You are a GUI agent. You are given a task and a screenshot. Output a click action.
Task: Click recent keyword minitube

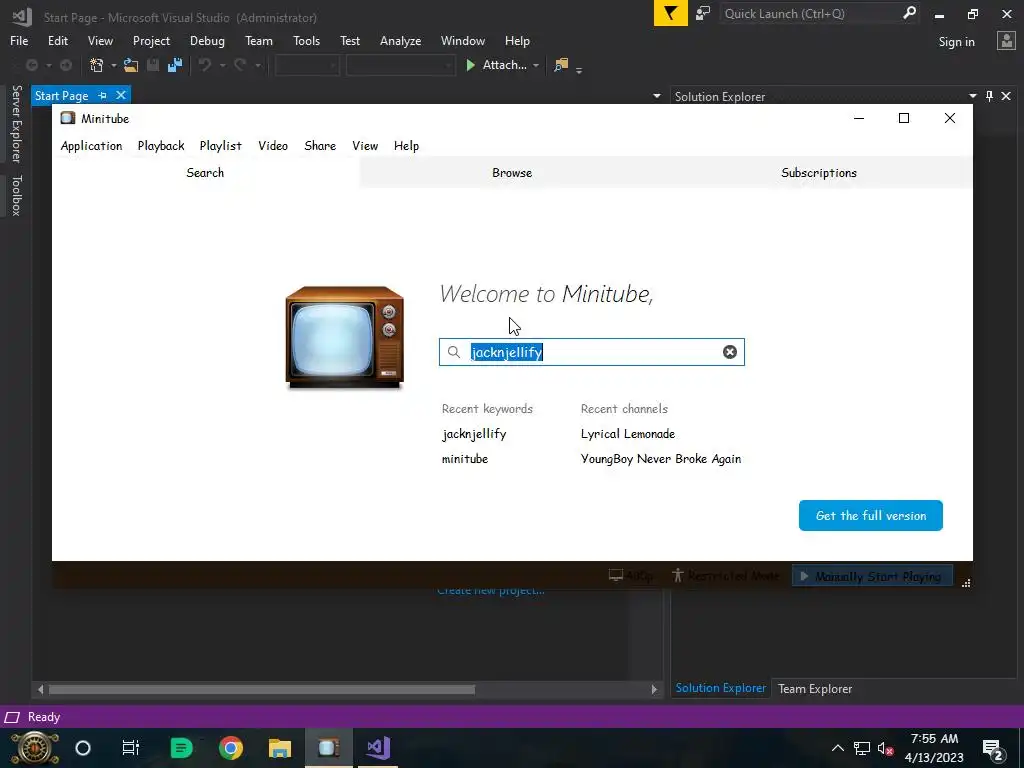(x=465, y=458)
